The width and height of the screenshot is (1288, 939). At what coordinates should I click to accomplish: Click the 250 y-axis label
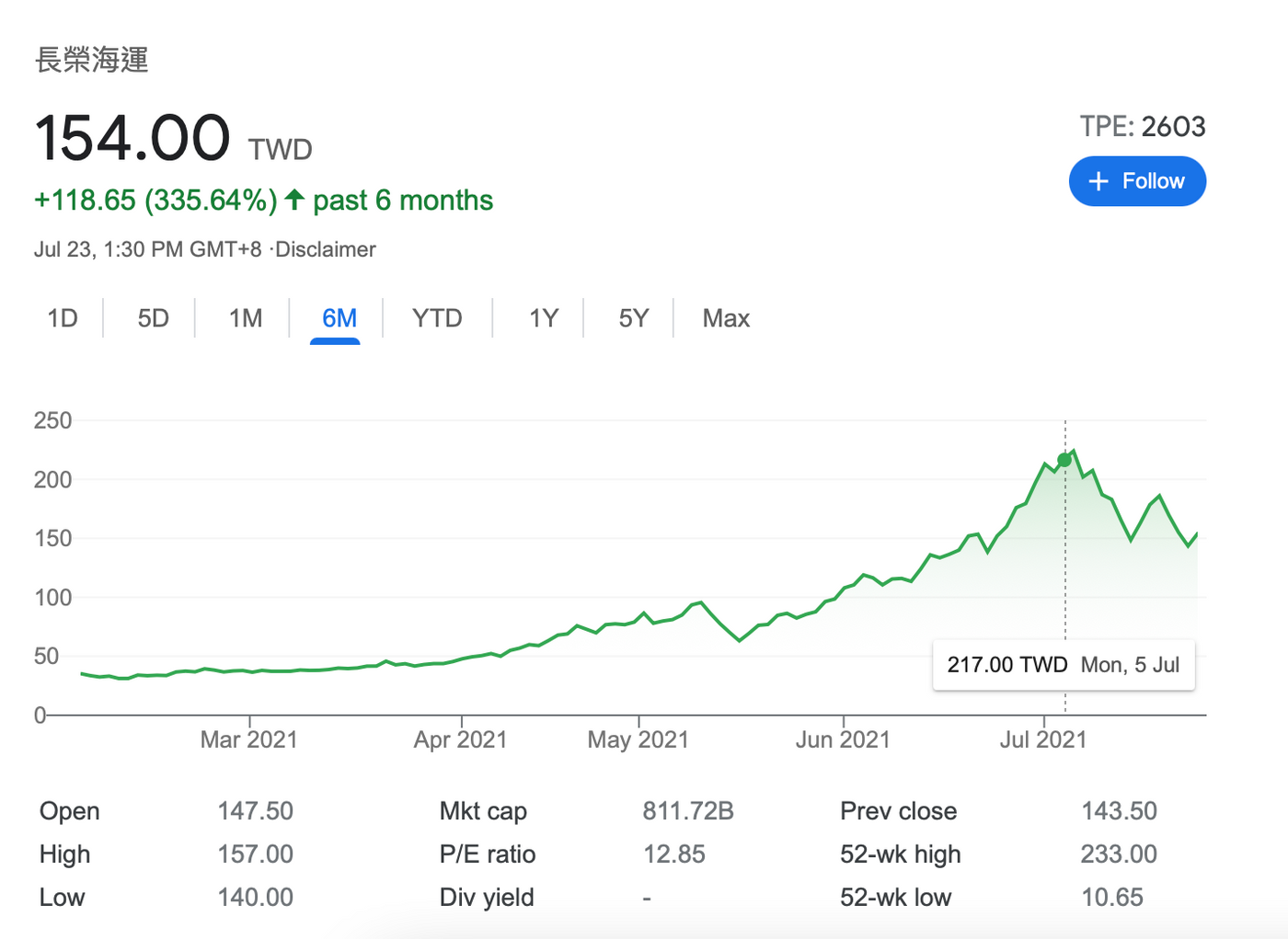tap(52, 420)
